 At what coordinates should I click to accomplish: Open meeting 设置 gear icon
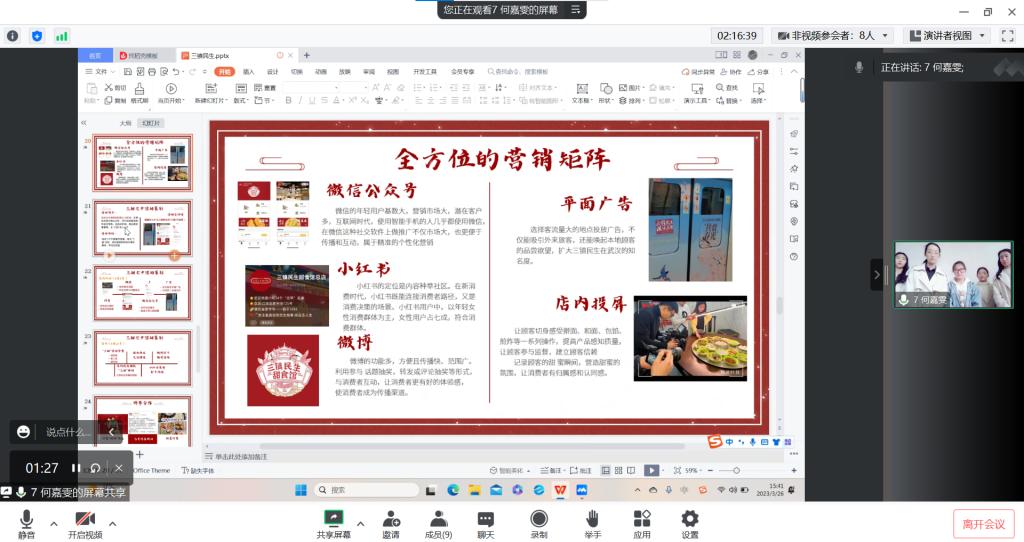(690, 519)
